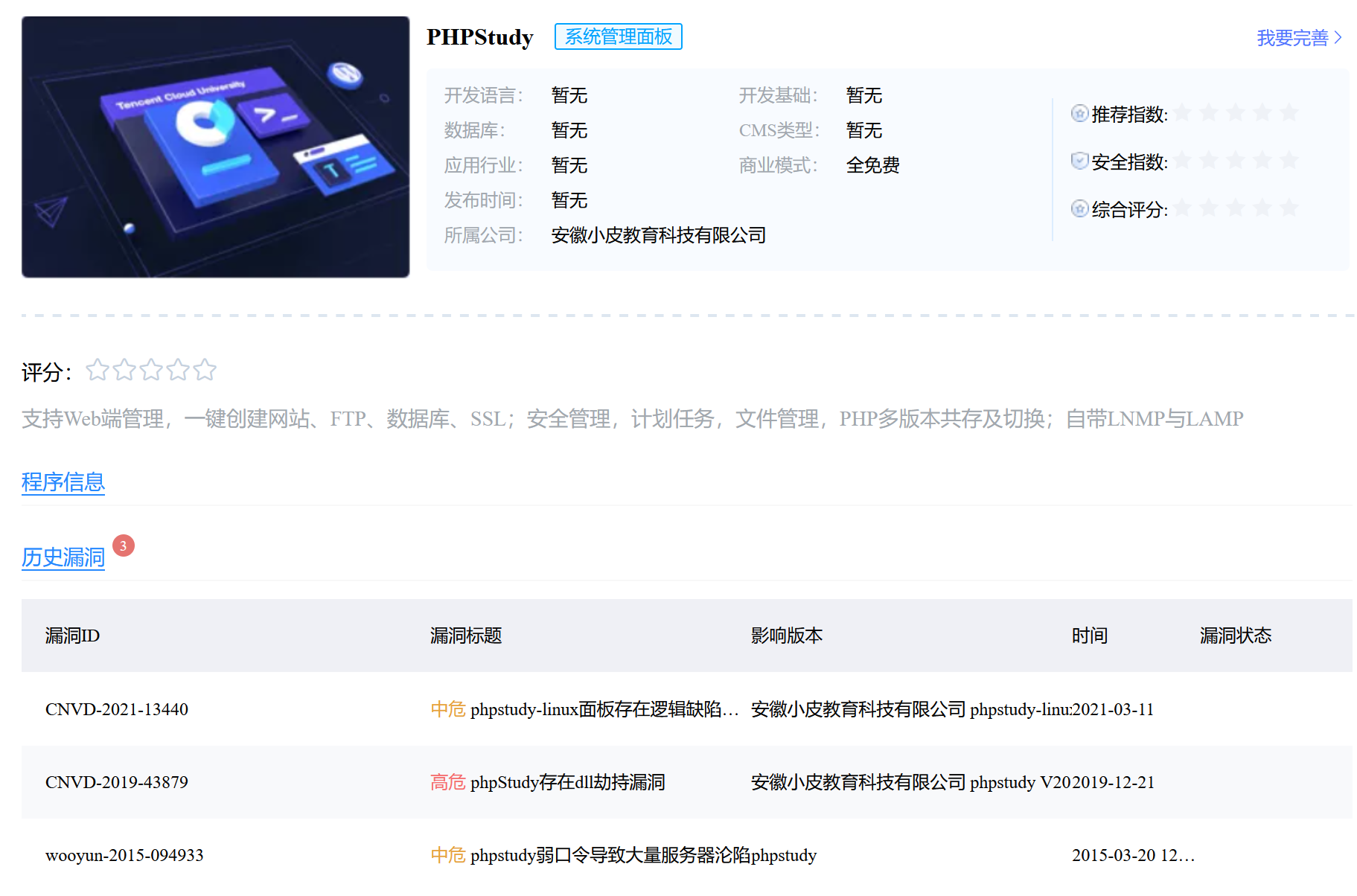Click the CMS类型 value 暂无
Viewport: 1357px width, 896px height.
point(864,130)
